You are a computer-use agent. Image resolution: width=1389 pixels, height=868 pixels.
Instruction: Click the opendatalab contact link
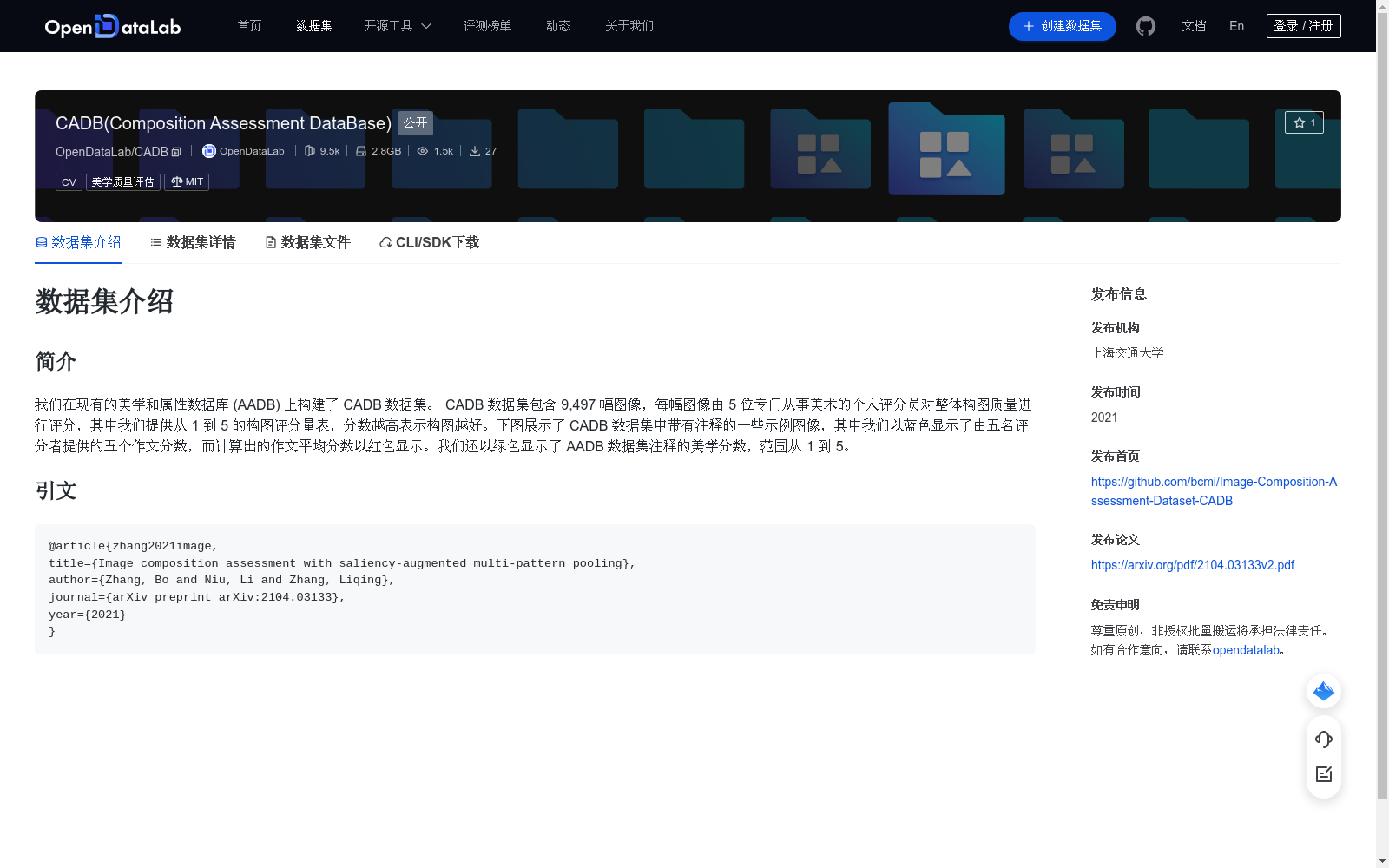1246,650
